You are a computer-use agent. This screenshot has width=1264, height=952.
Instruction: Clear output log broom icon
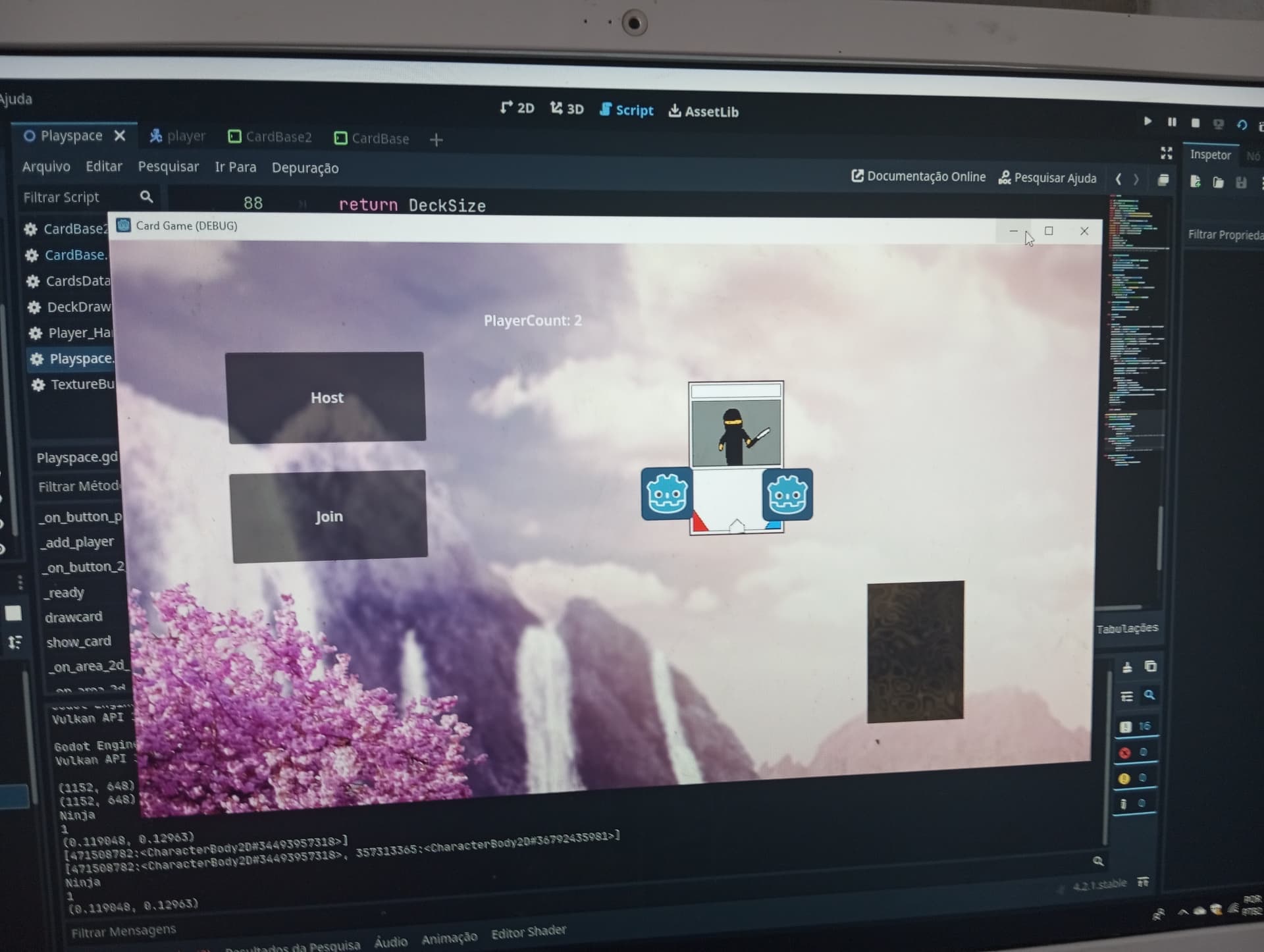coord(1127,667)
